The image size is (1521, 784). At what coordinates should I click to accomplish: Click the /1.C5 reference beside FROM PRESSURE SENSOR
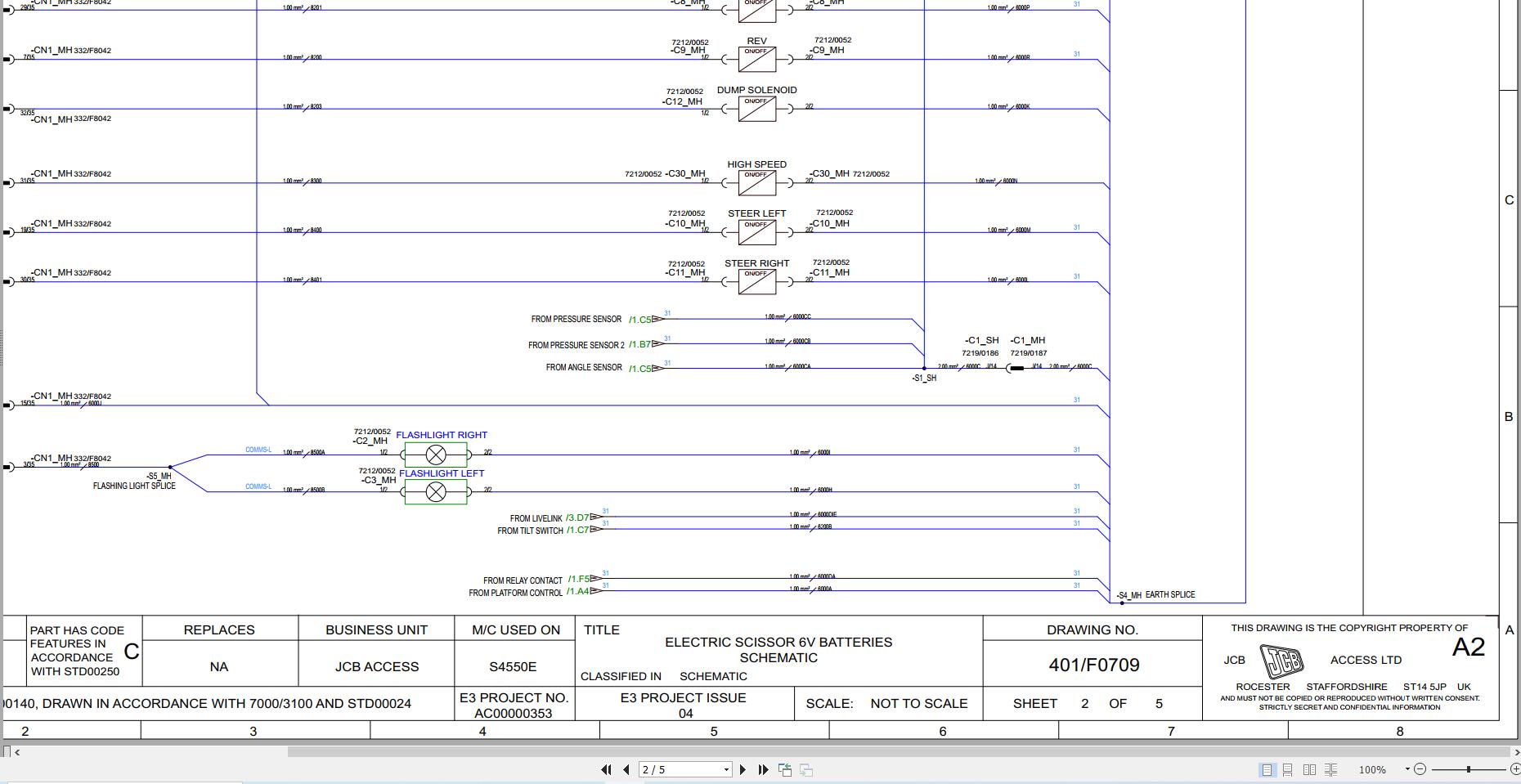pos(639,320)
